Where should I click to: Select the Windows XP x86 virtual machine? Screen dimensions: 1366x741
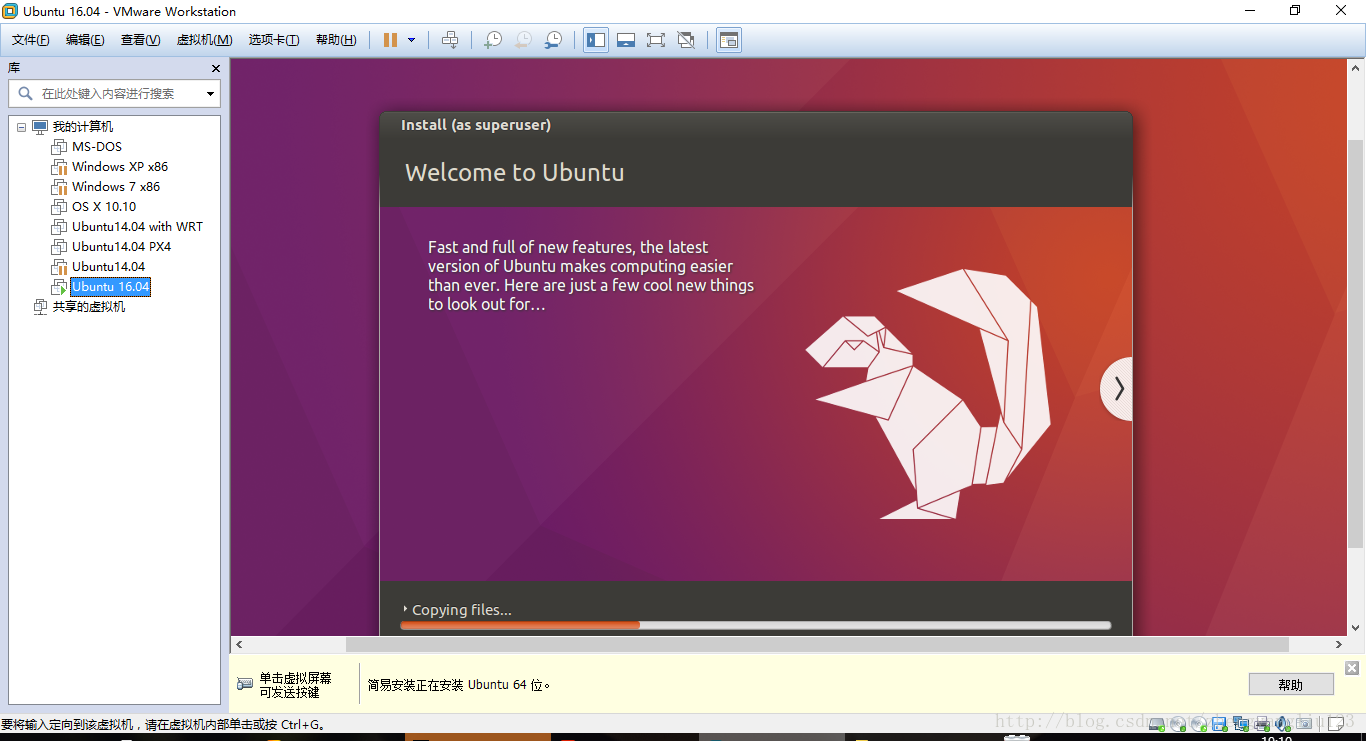click(120, 167)
